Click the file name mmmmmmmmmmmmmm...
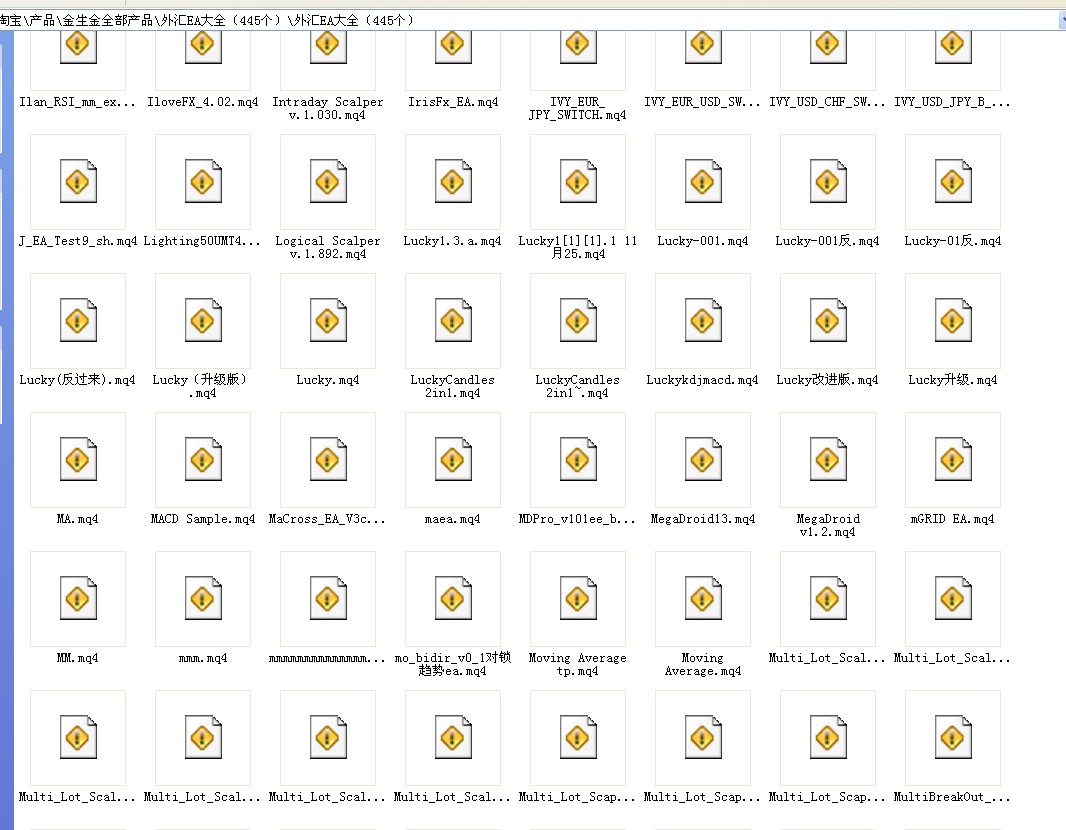The image size is (1066, 830). click(x=327, y=658)
